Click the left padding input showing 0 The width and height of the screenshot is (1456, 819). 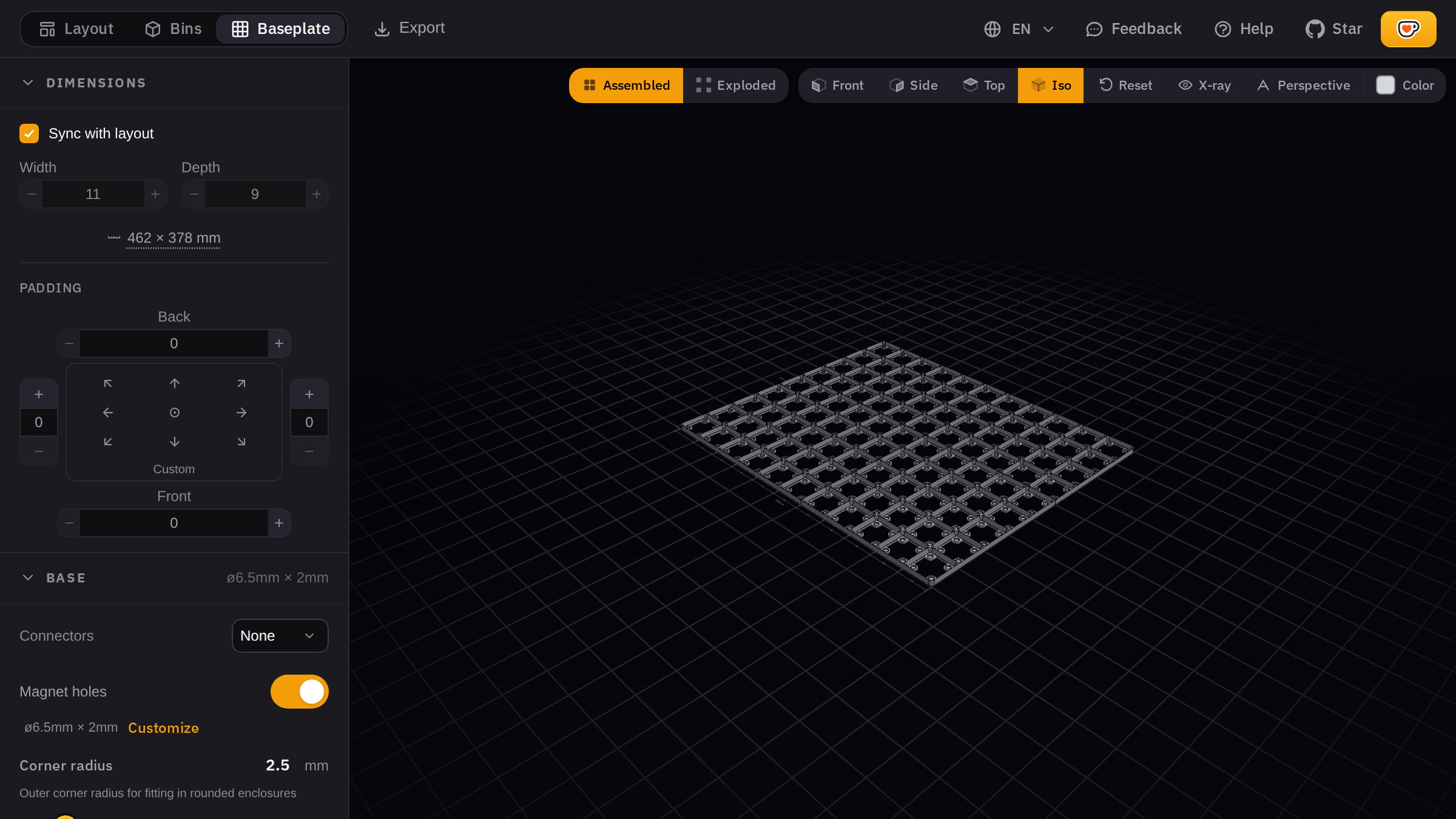click(x=39, y=422)
